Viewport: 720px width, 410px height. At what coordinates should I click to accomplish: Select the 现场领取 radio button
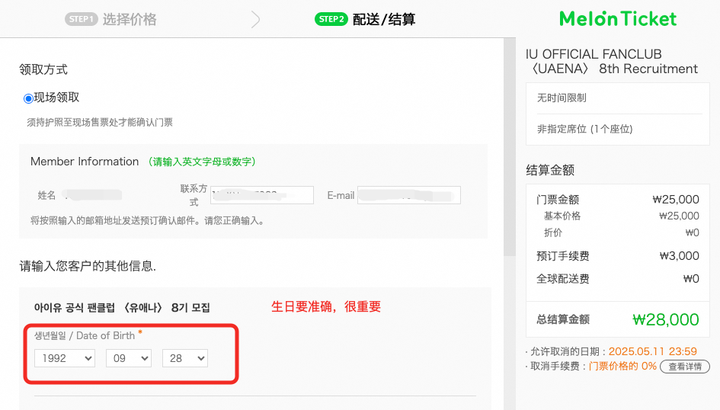pyautogui.click(x=28, y=98)
